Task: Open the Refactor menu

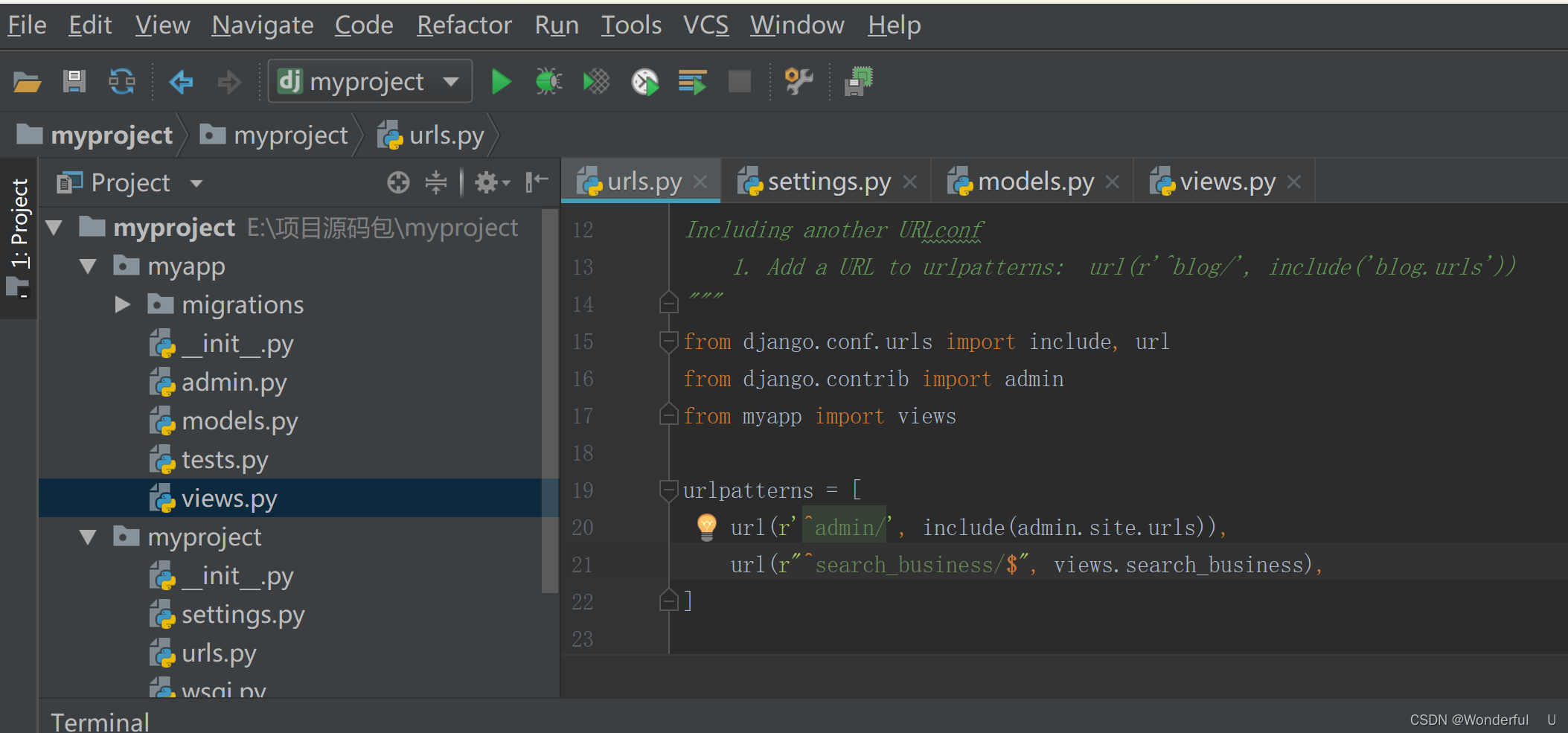Action: point(464,25)
